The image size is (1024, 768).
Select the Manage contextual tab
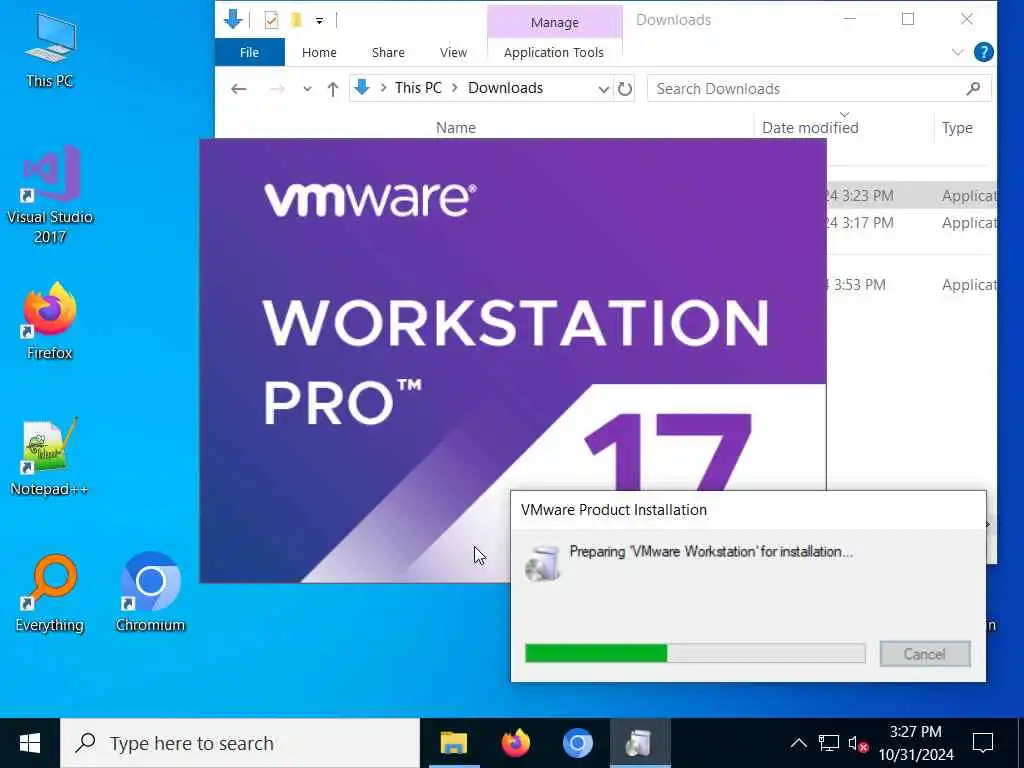coord(554,22)
